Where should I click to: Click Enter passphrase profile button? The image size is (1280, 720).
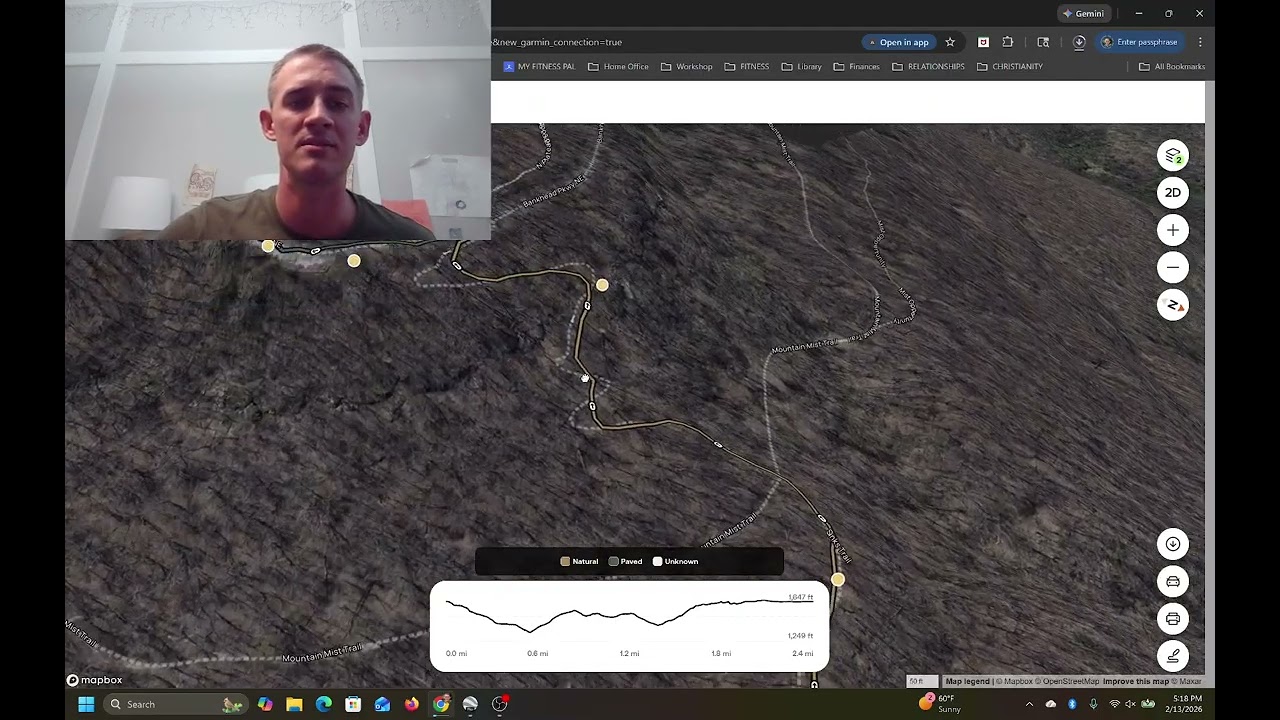point(1139,42)
